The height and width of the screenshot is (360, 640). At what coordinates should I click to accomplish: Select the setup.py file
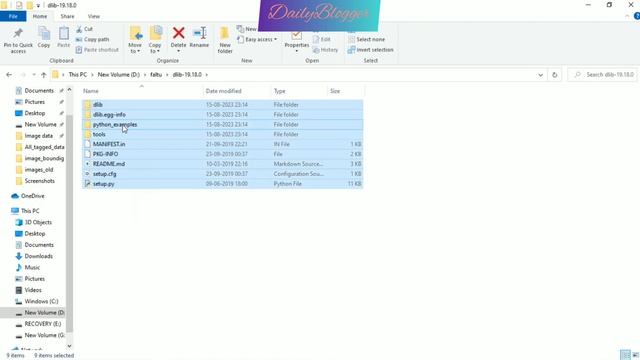click(222, 184)
